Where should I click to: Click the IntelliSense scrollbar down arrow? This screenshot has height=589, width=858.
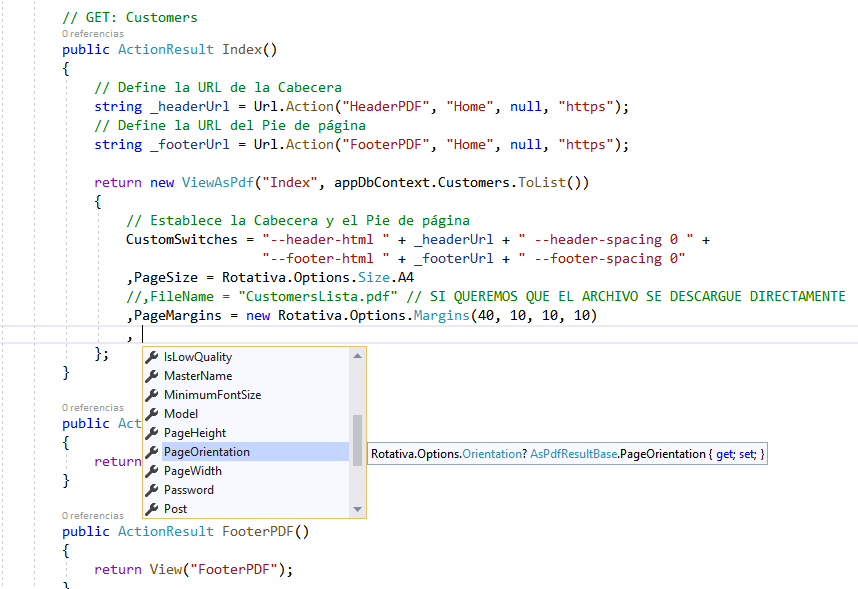pyautogui.click(x=357, y=509)
